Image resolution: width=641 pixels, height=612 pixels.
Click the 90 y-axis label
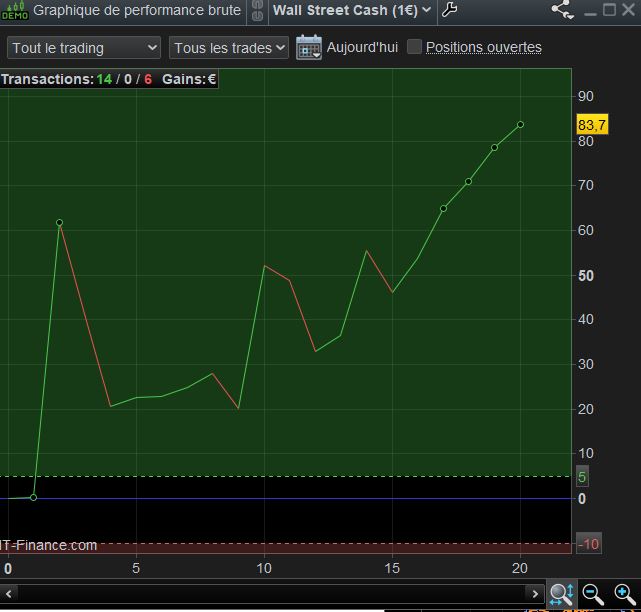tap(585, 96)
